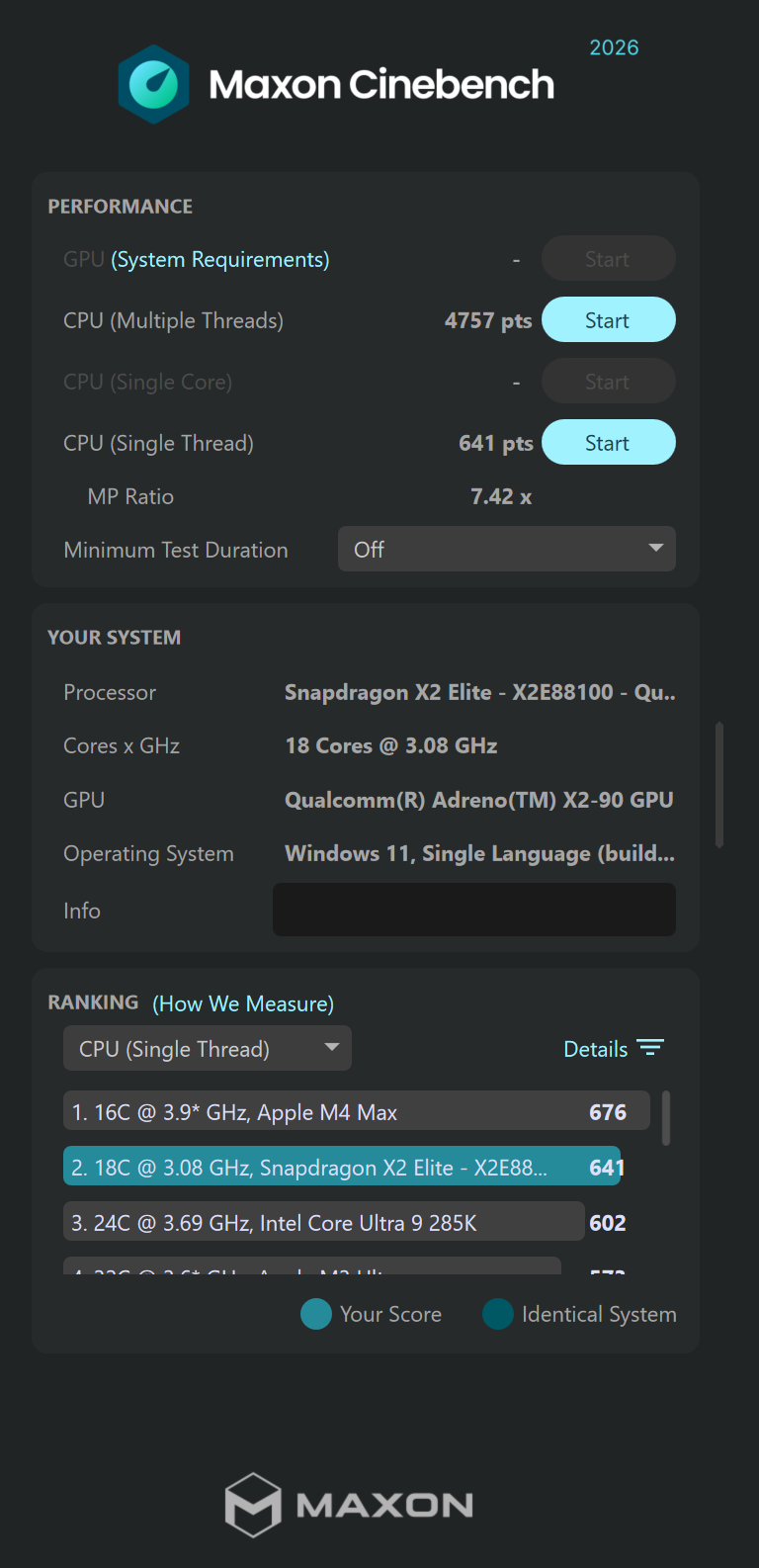This screenshot has height=1568, width=759.
Task: Open the How We Measure link
Action: tap(243, 1003)
